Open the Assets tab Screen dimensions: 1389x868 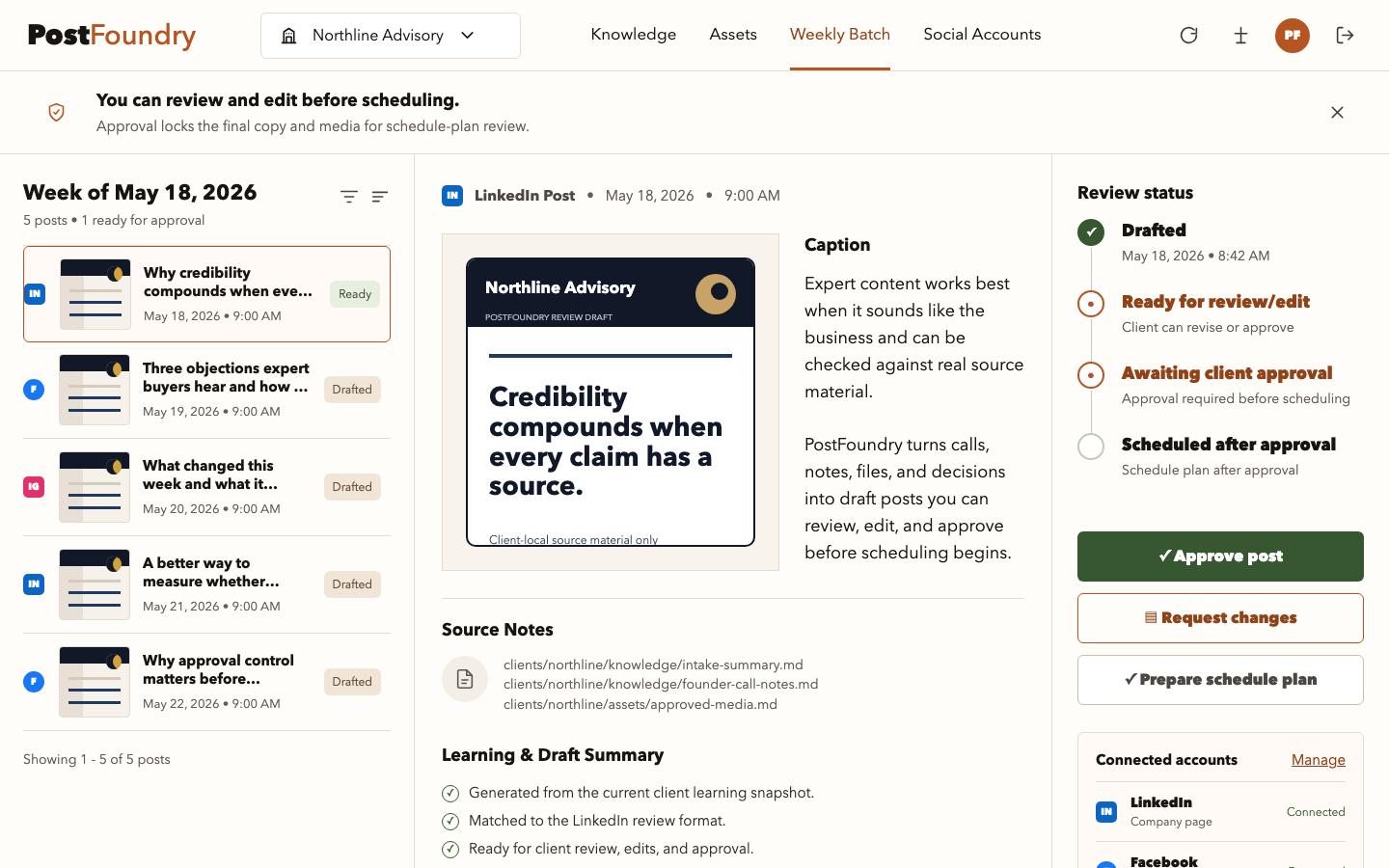(733, 35)
